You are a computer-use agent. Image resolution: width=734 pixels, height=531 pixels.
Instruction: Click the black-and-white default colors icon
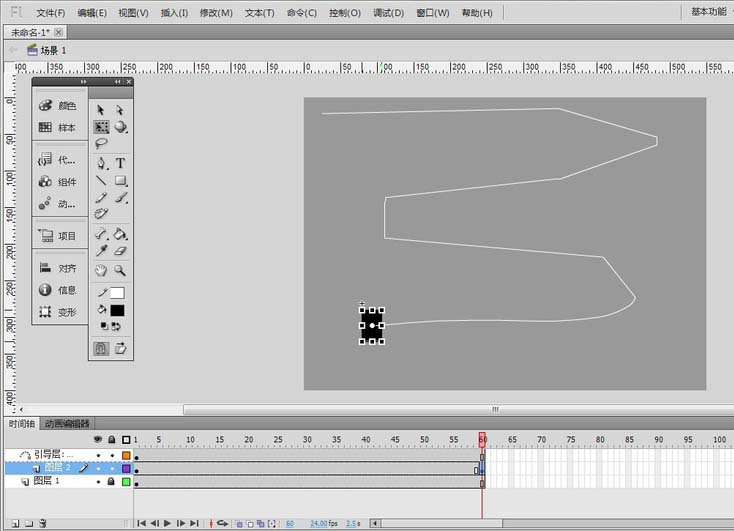coord(104,326)
